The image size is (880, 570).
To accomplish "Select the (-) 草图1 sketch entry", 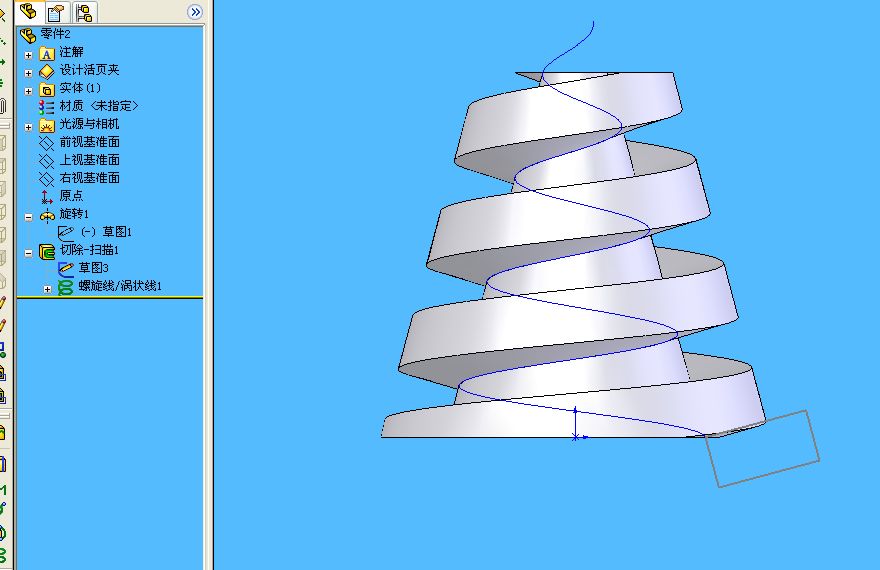I will coord(106,232).
